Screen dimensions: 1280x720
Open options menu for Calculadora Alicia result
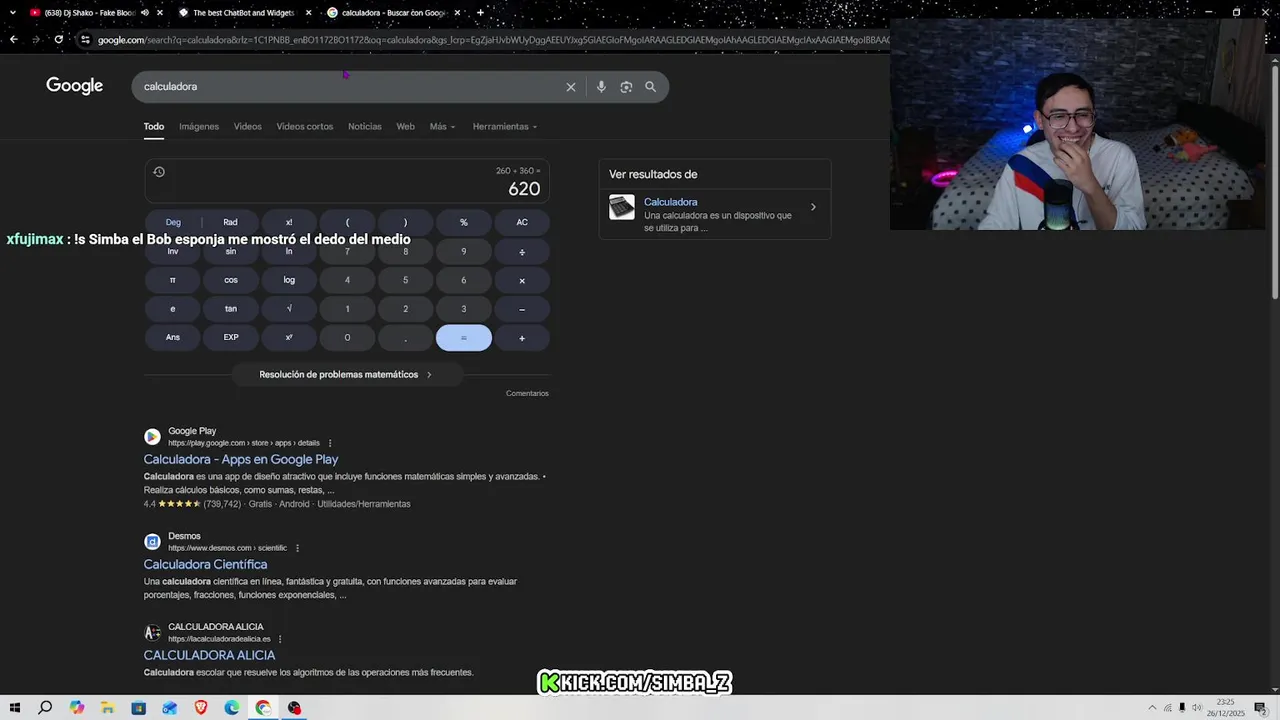pyautogui.click(x=280, y=639)
